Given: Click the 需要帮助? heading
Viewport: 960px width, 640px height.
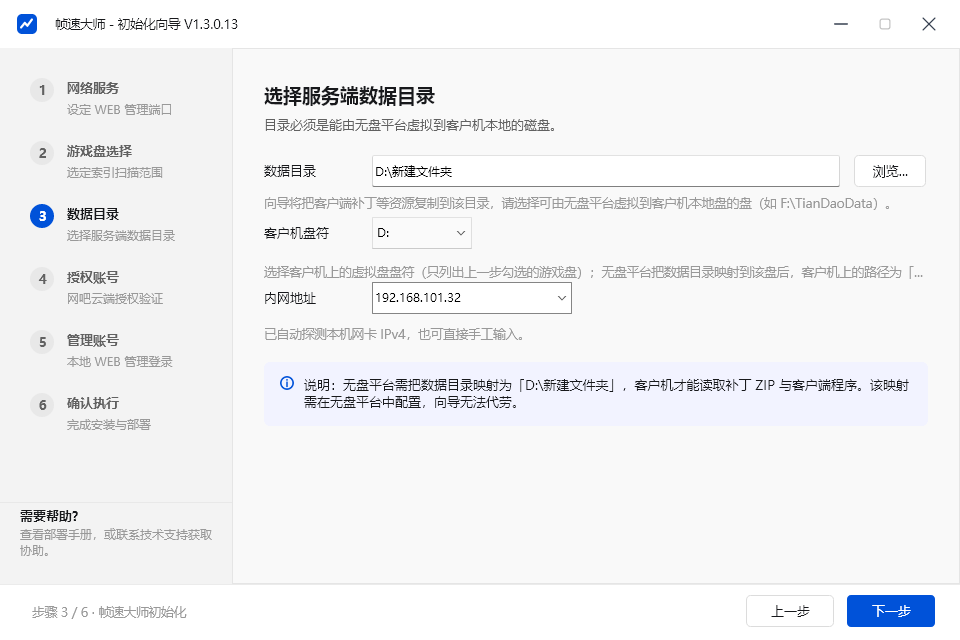Looking at the screenshot, I should (x=49, y=516).
